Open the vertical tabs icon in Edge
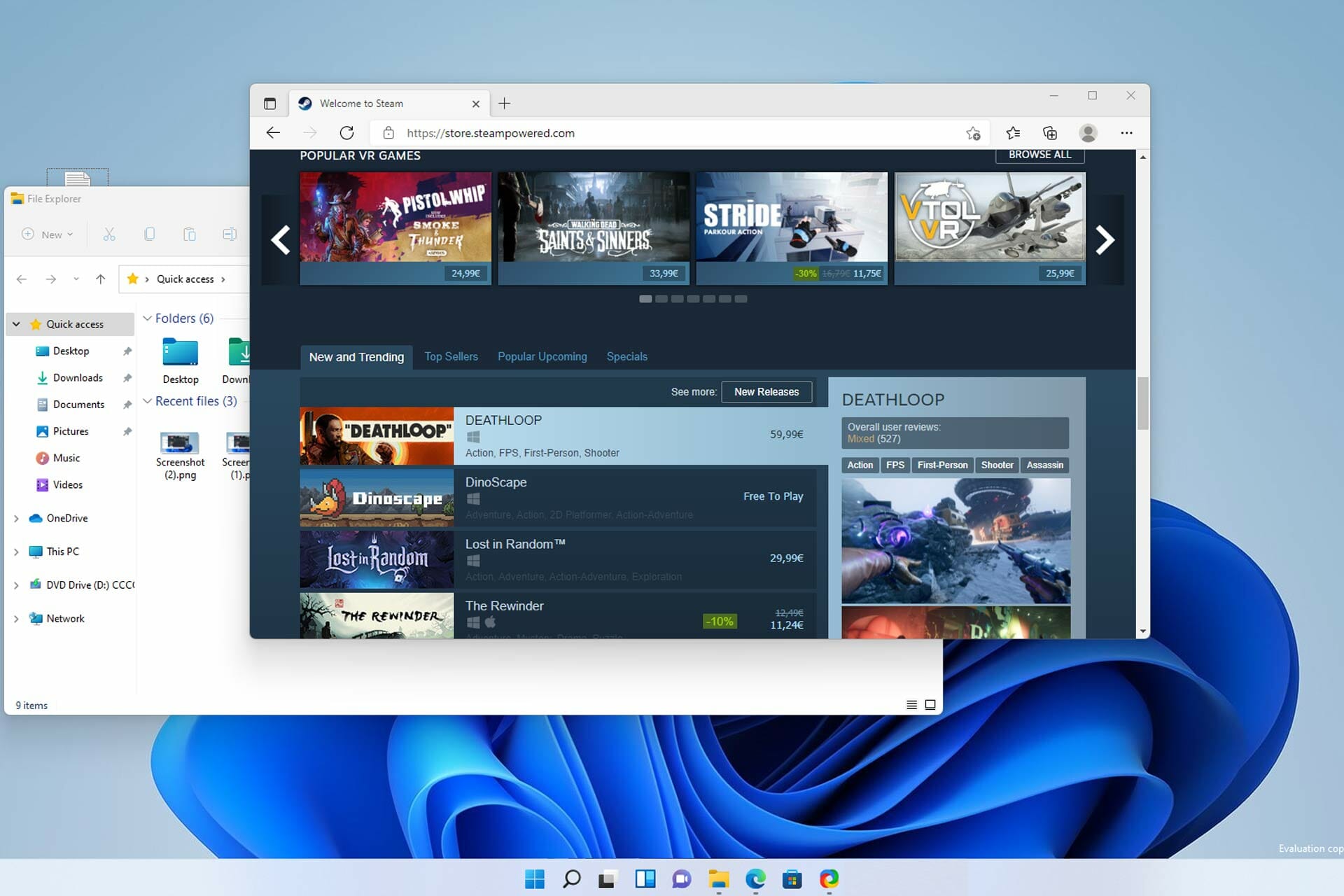Viewport: 1344px width, 896px height. click(x=269, y=104)
